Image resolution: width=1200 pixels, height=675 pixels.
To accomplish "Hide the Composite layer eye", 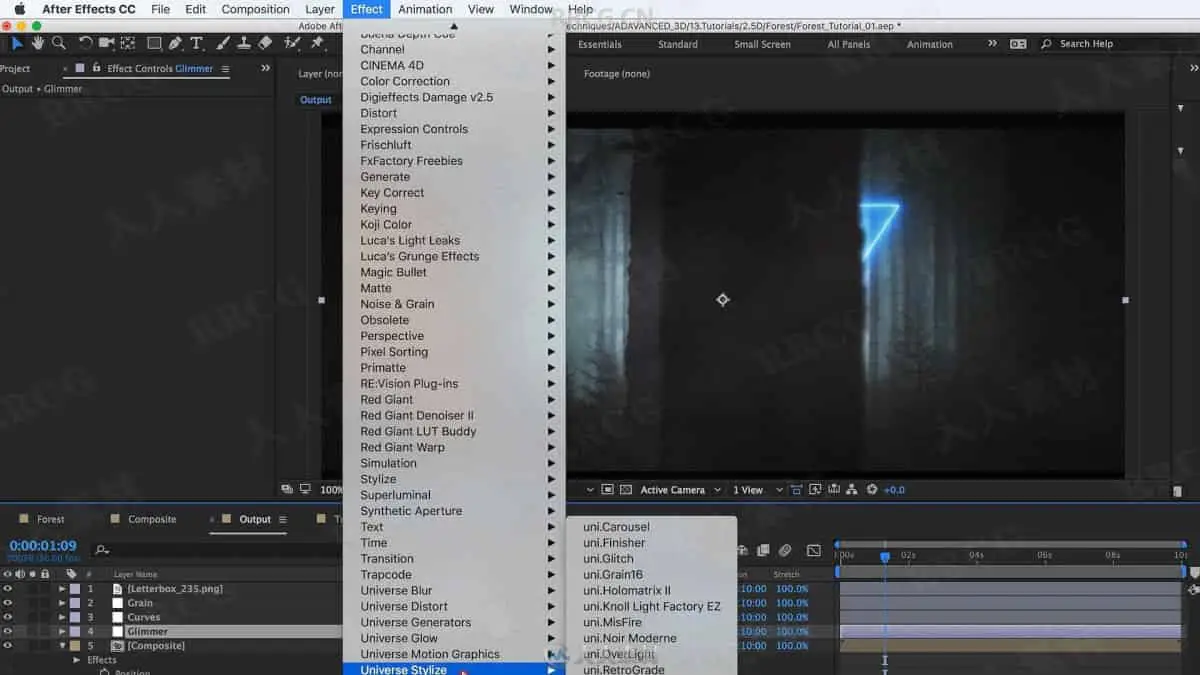I will pos(7,646).
